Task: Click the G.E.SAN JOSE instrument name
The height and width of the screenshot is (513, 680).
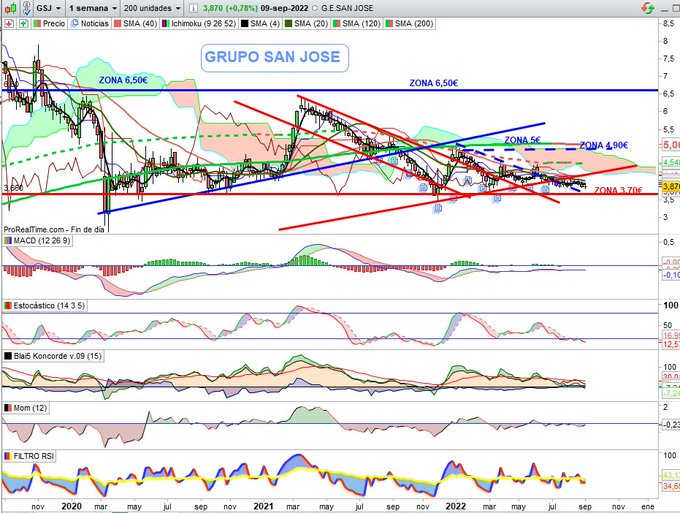Action: coord(347,8)
